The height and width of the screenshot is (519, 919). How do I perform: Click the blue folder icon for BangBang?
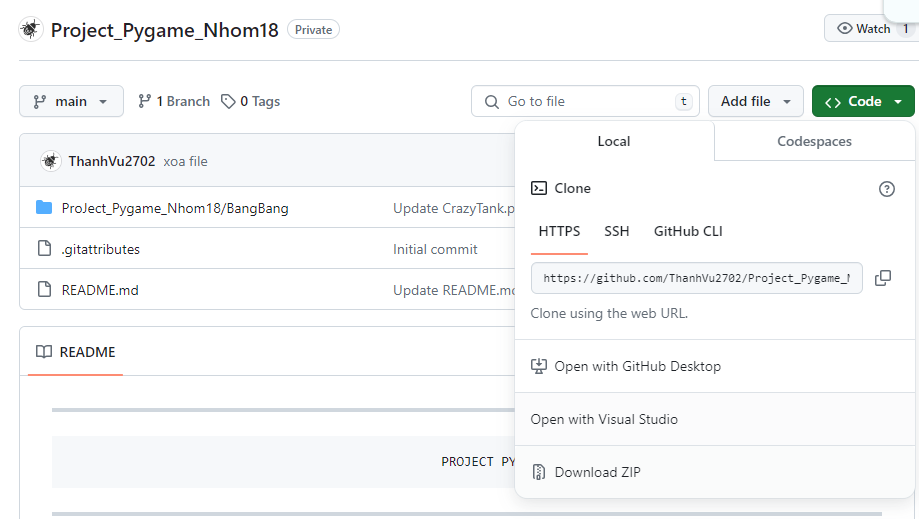click(x=44, y=207)
